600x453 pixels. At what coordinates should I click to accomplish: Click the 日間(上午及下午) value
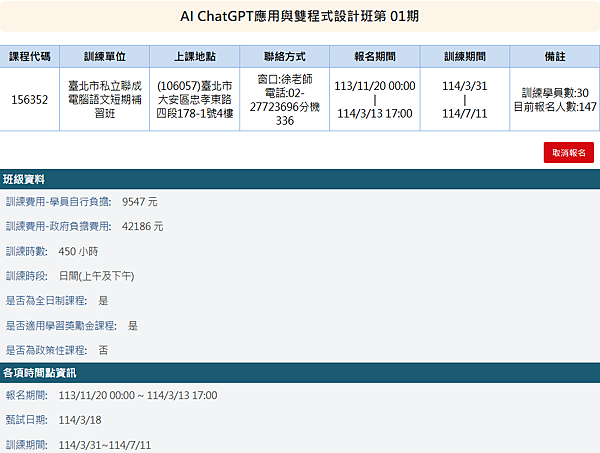click(x=96, y=276)
